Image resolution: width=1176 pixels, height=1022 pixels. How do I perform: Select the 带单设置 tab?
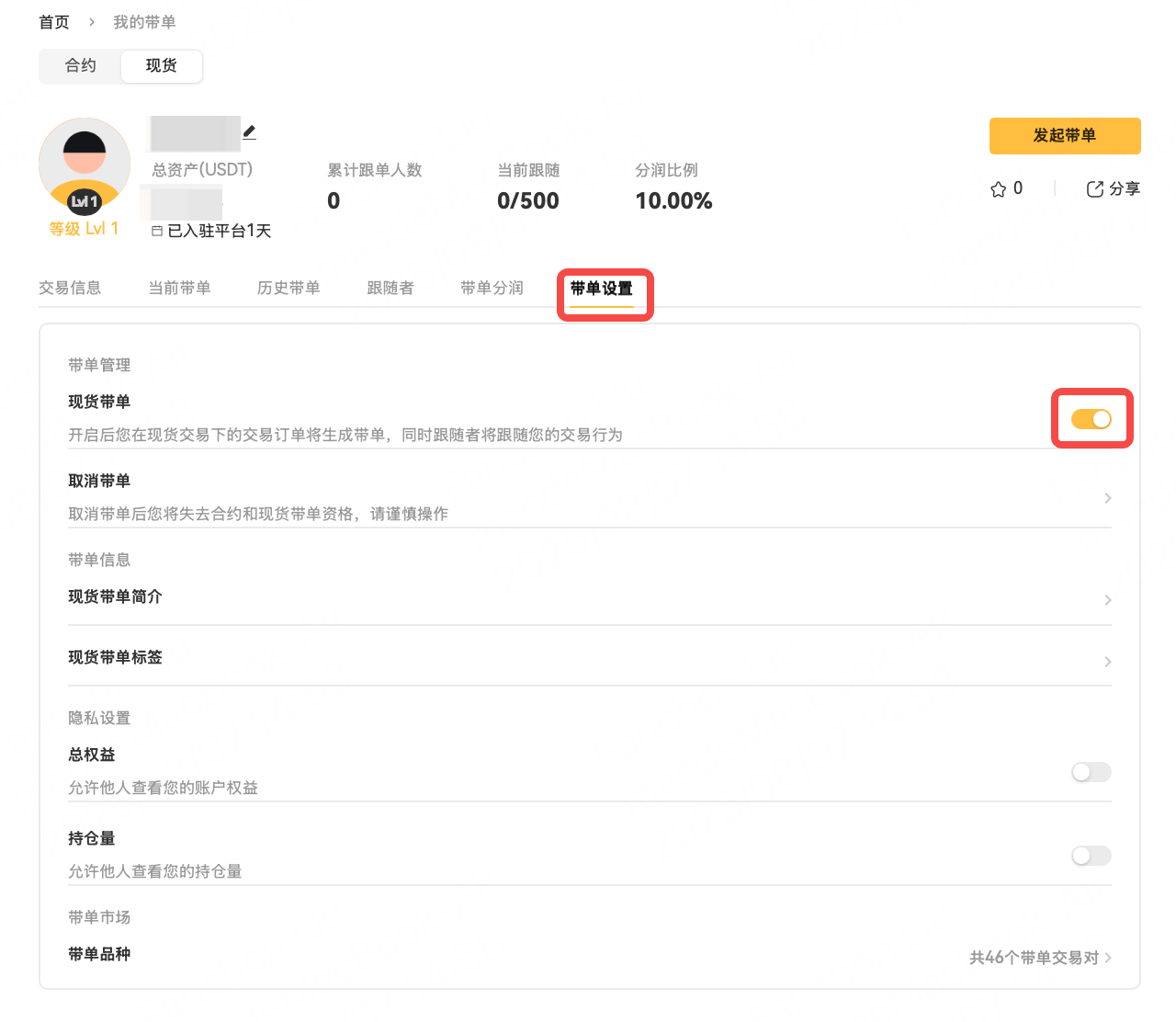click(602, 289)
